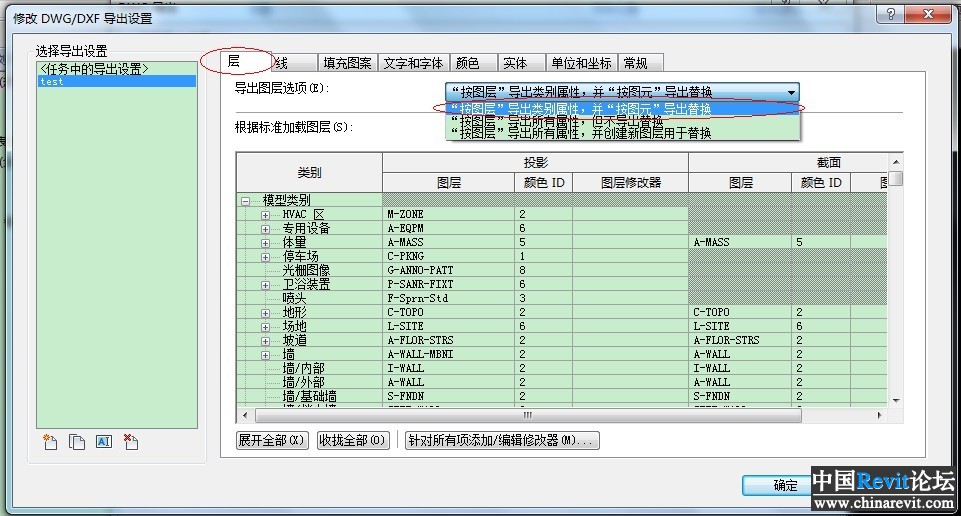Expand the 地形 category
The height and width of the screenshot is (516, 961).
pyautogui.click(x=265, y=313)
